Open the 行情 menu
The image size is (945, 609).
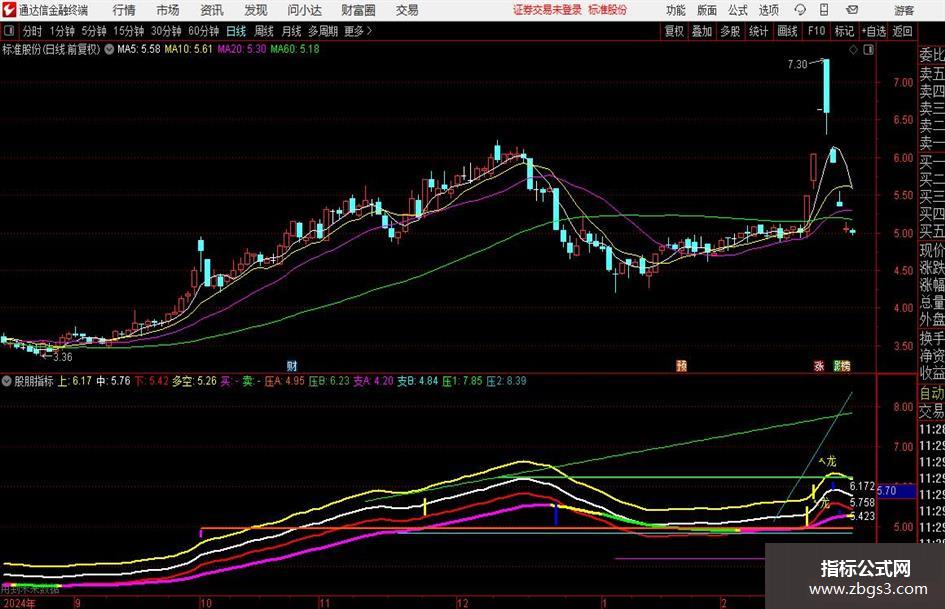(124, 10)
